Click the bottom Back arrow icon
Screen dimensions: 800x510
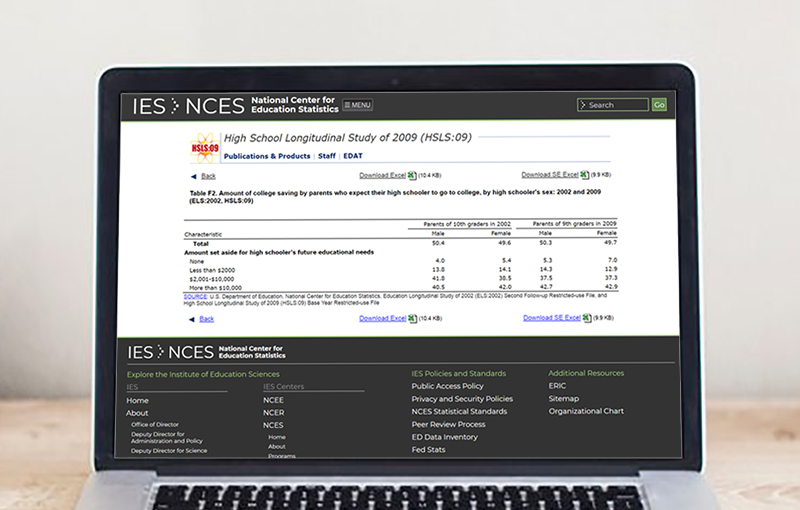pos(192,319)
